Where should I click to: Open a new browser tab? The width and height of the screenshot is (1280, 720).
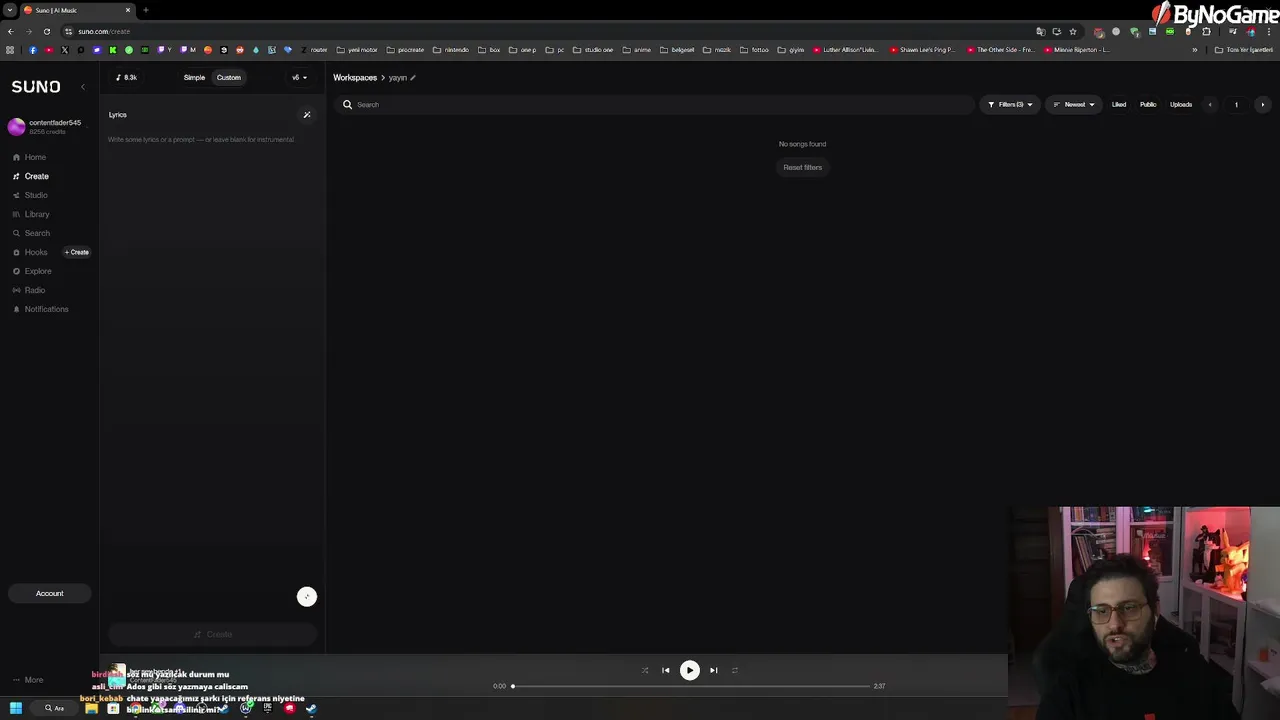click(146, 10)
